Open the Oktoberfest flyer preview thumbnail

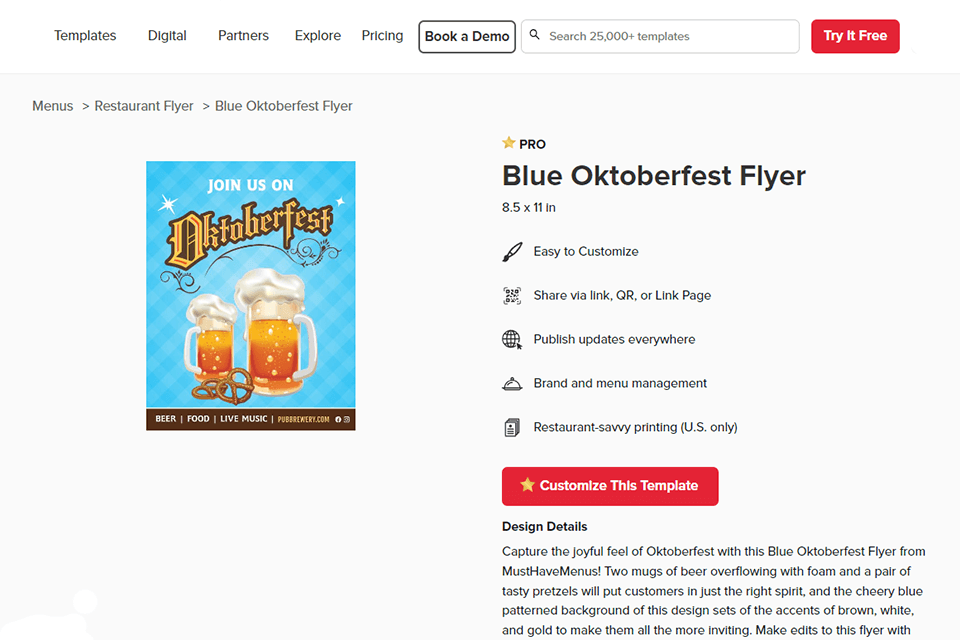pos(251,296)
